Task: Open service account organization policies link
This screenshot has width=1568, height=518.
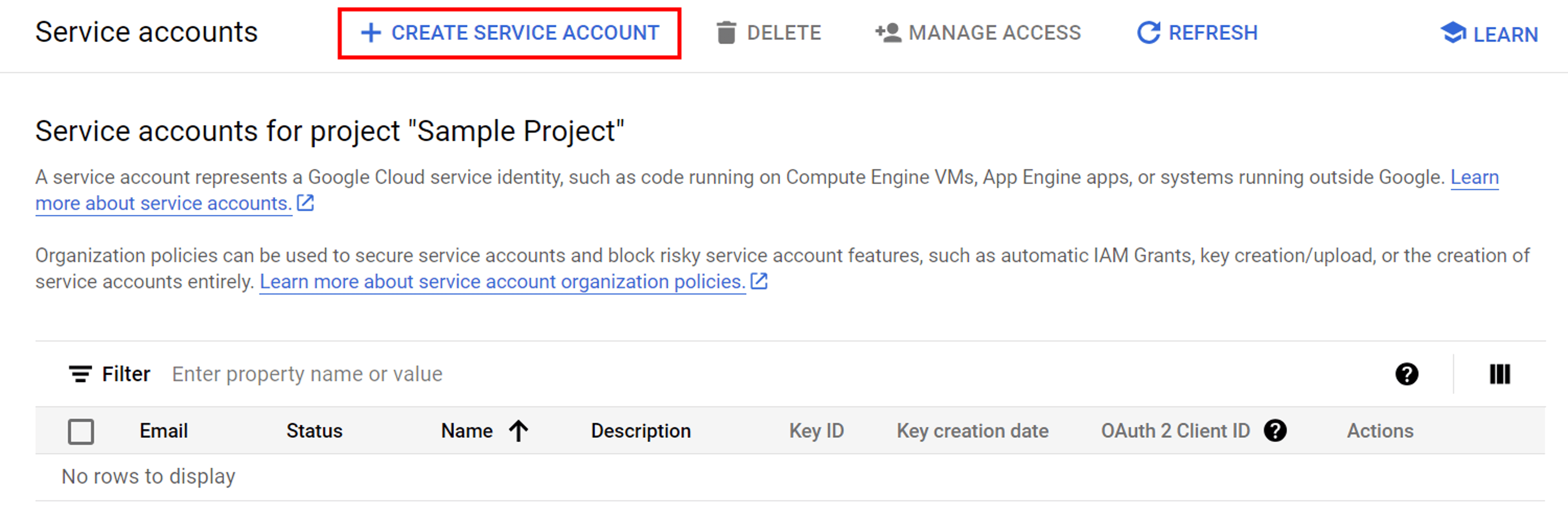Action: click(502, 282)
